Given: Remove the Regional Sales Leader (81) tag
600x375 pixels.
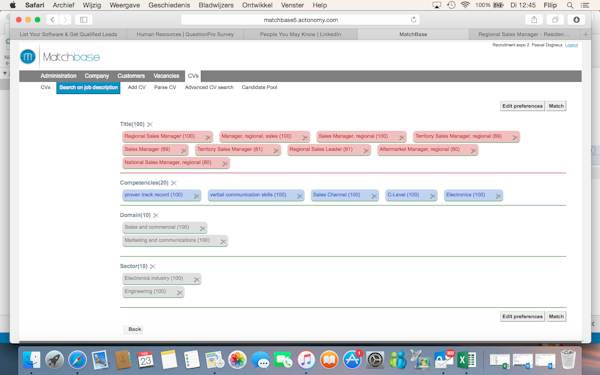Looking at the screenshot, I should pyautogui.click(x=366, y=151).
